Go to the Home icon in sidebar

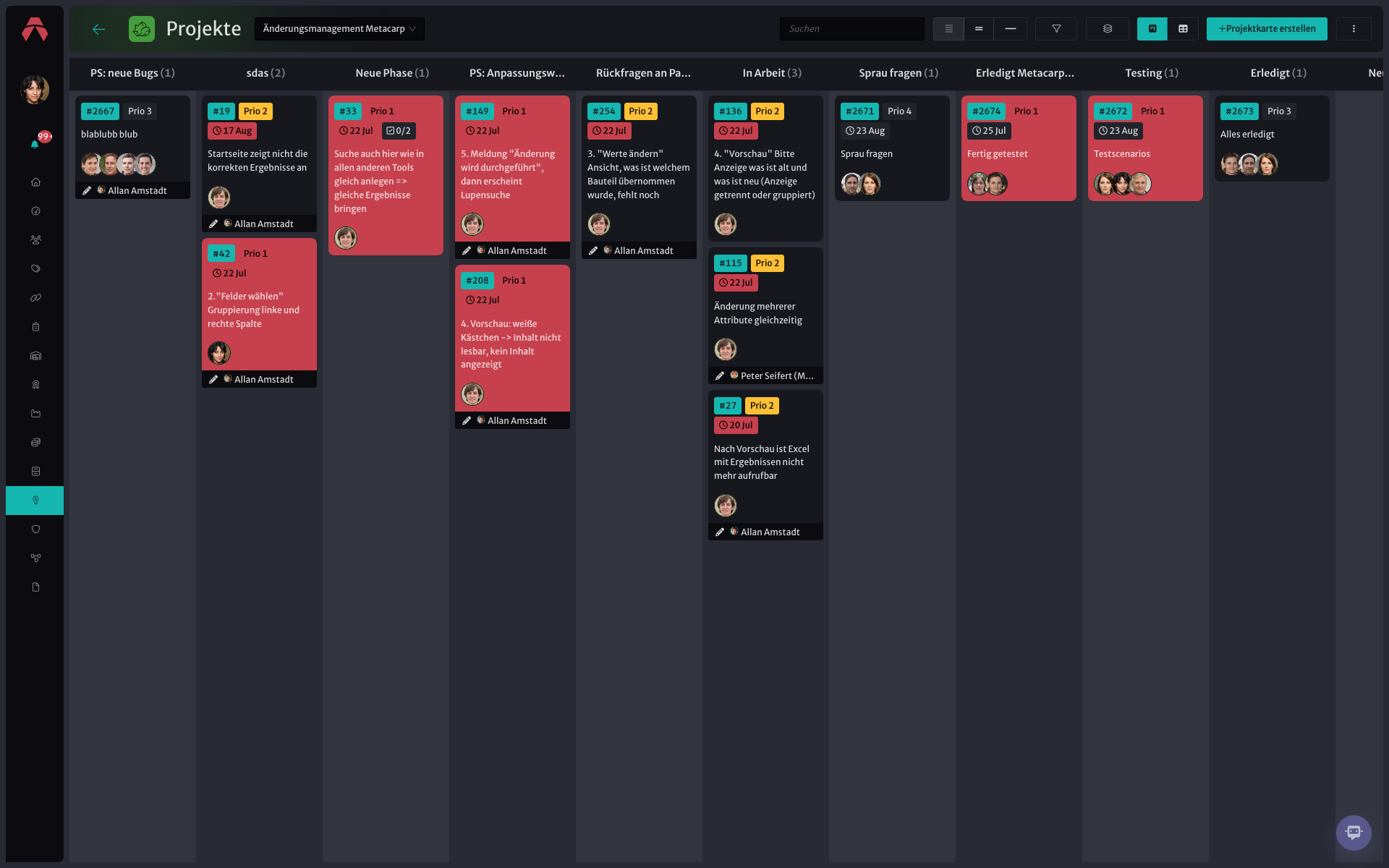pyautogui.click(x=35, y=182)
